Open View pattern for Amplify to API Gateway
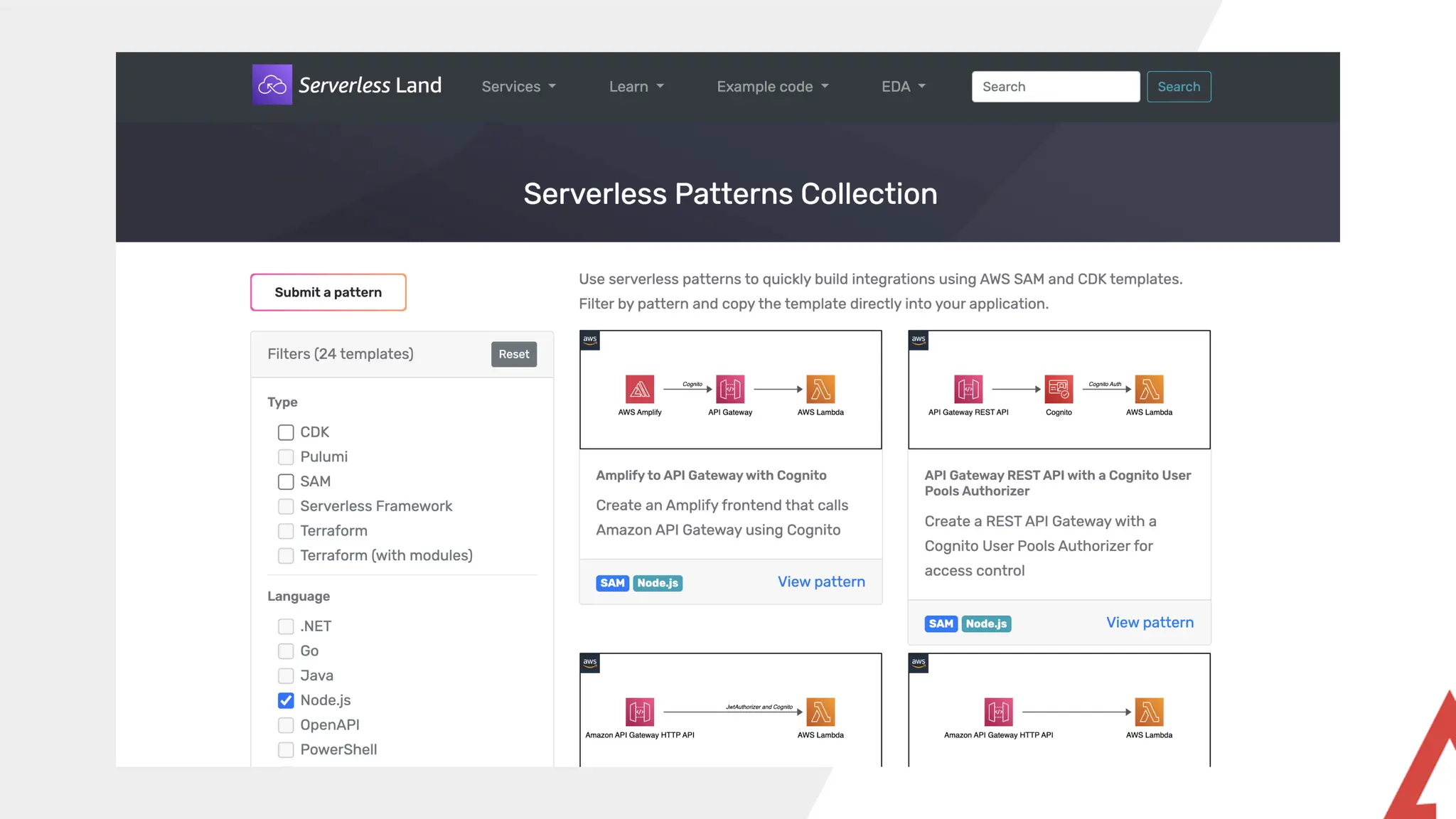 [x=821, y=582]
